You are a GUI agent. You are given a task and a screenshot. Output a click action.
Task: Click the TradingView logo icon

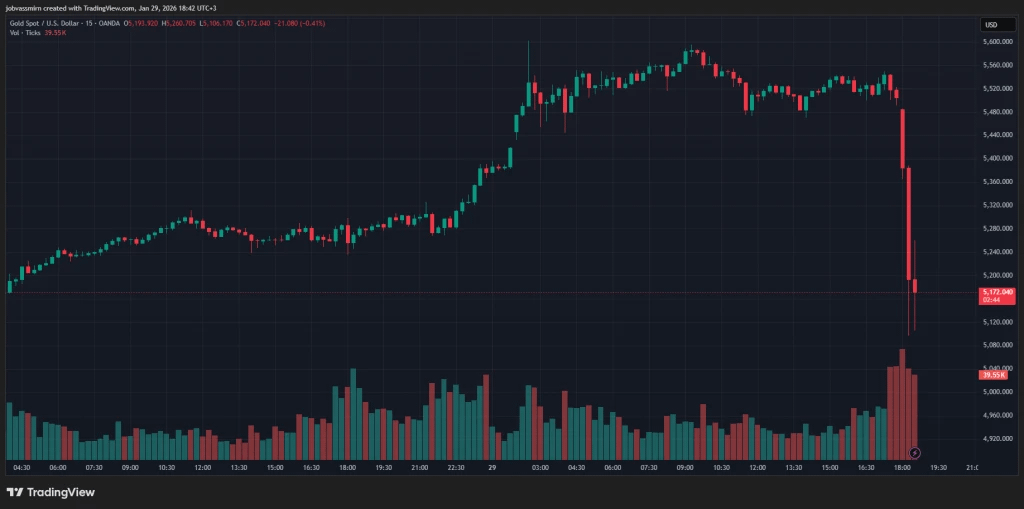[x=14, y=492]
